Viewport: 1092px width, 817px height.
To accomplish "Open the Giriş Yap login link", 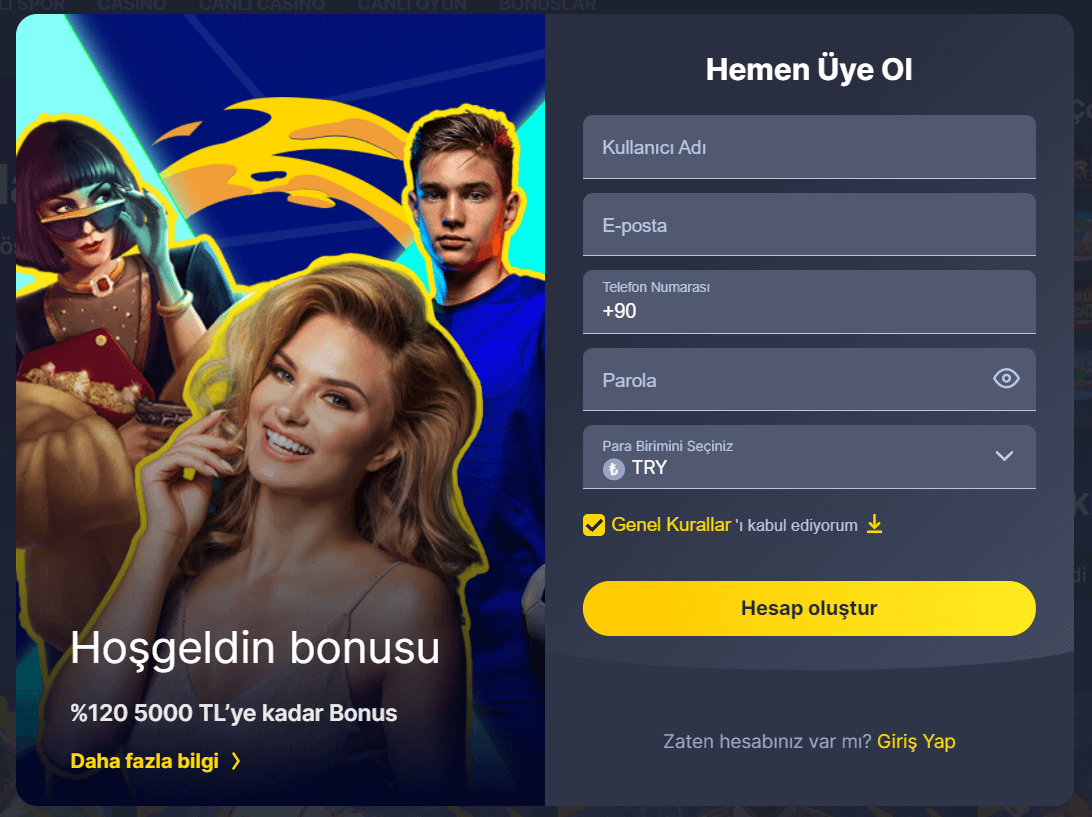I will (x=916, y=741).
